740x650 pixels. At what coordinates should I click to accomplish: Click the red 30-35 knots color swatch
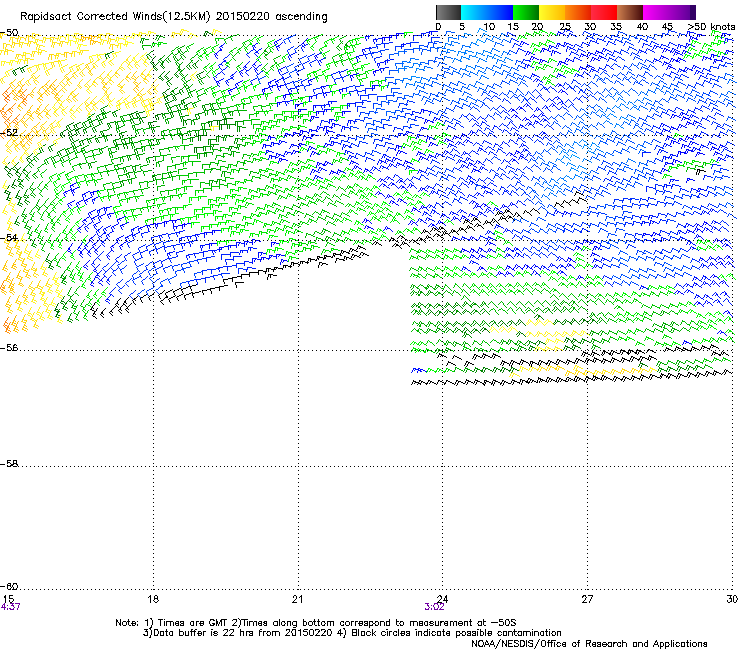click(604, 12)
